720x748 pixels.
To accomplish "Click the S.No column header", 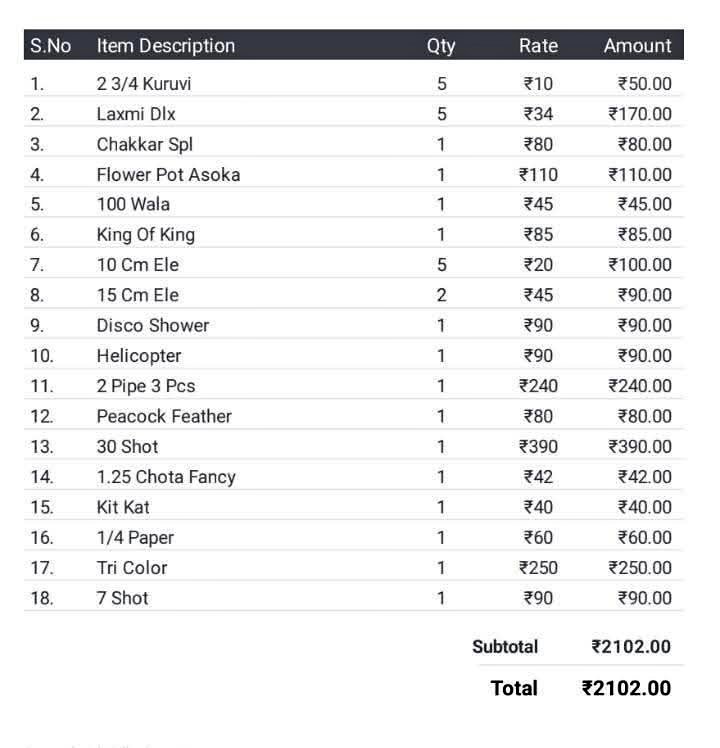I will [50, 46].
